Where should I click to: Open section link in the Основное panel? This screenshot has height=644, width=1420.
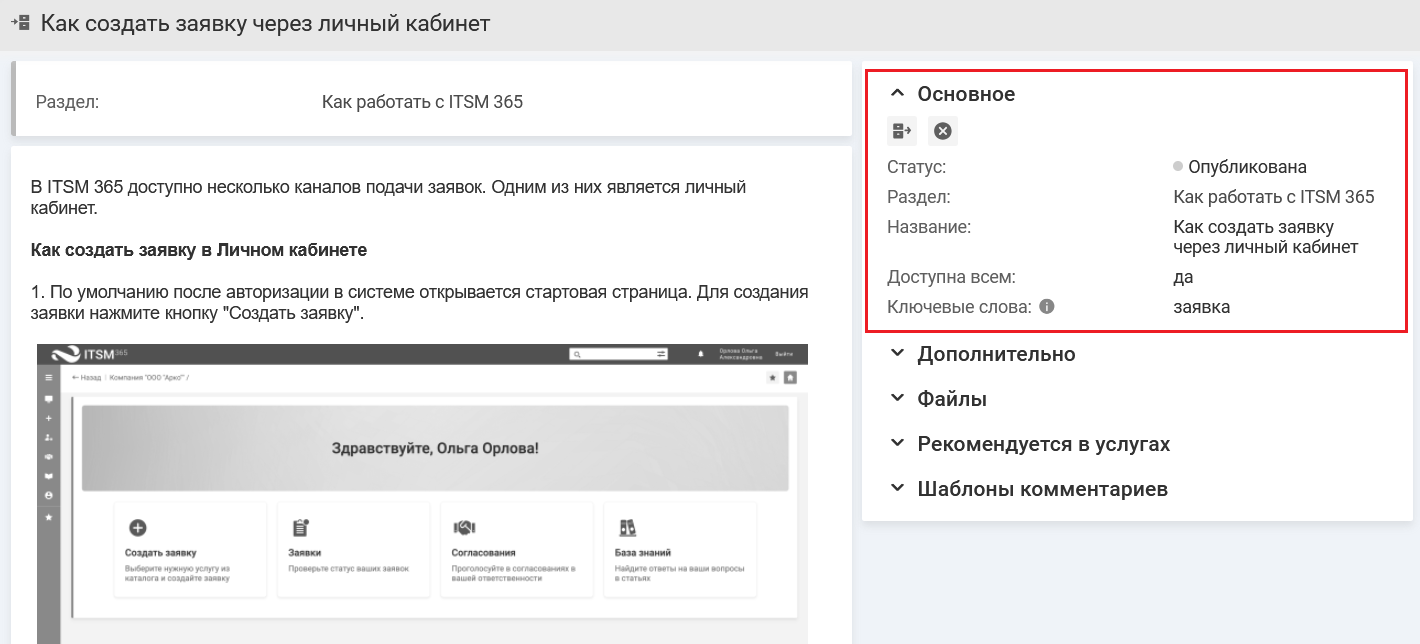(x=1273, y=197)
